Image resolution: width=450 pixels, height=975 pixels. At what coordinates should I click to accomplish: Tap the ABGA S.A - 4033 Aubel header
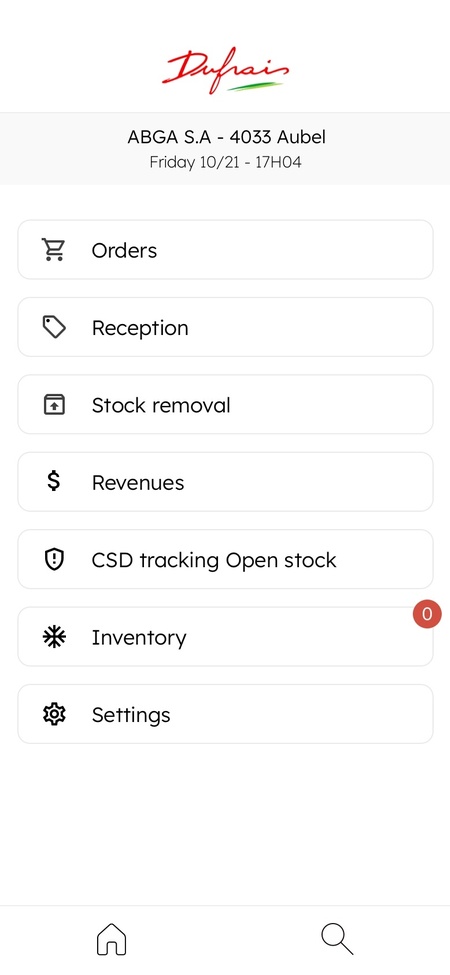pos(226,137)
